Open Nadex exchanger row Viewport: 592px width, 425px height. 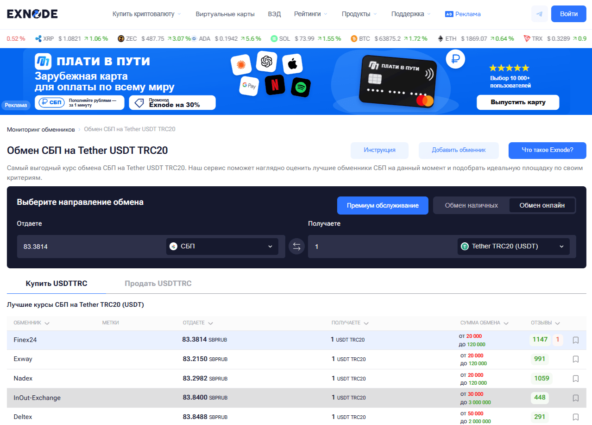pos(296,379)
